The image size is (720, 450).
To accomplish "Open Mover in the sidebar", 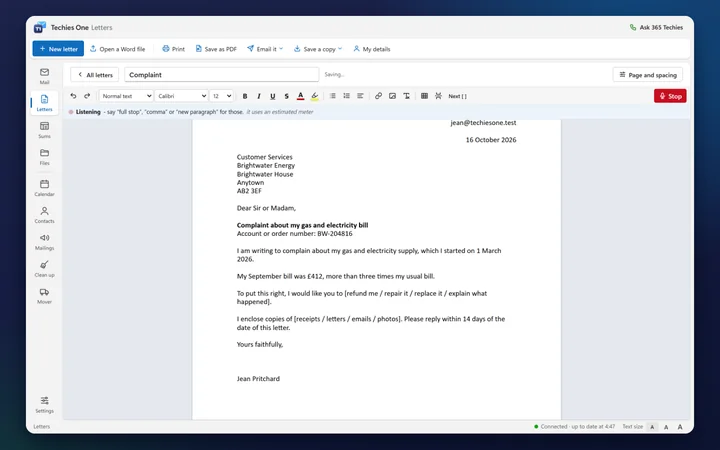I will (x=45, y=296).
